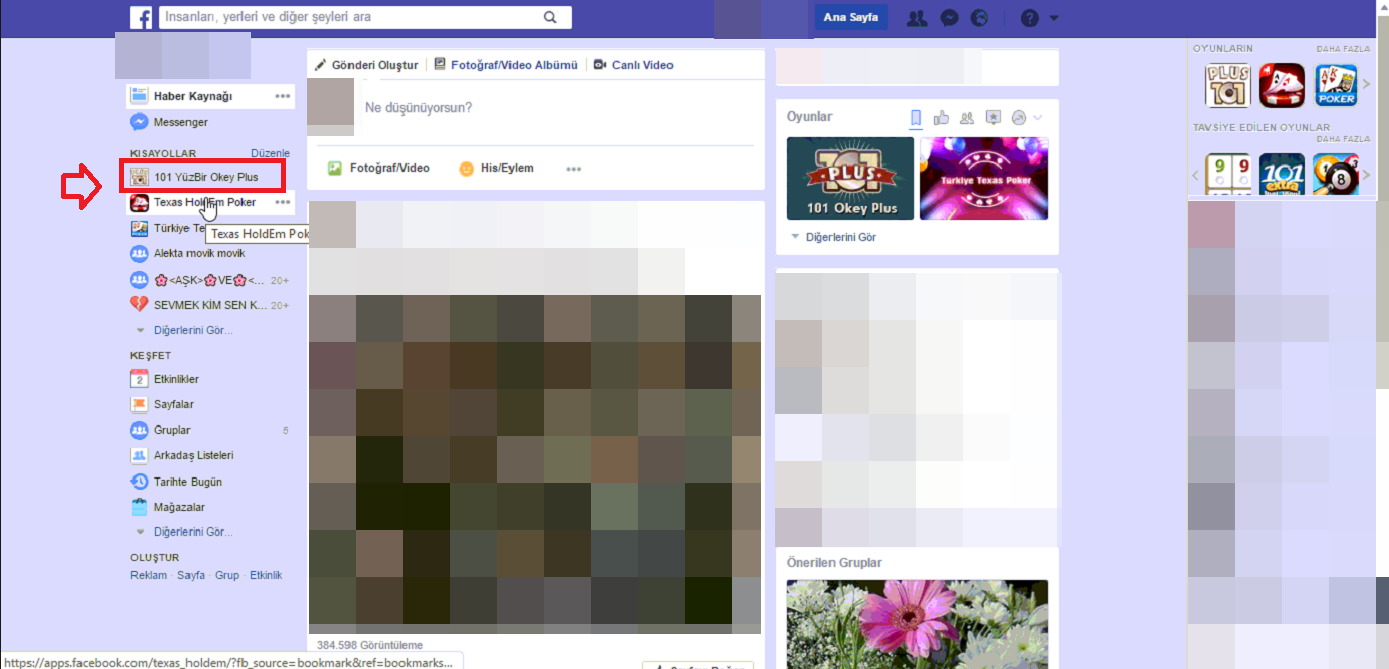The height and width of the screenshot is (669, 1389).
Task: Go to next recommended games arrow
Action: (1366, 176)
